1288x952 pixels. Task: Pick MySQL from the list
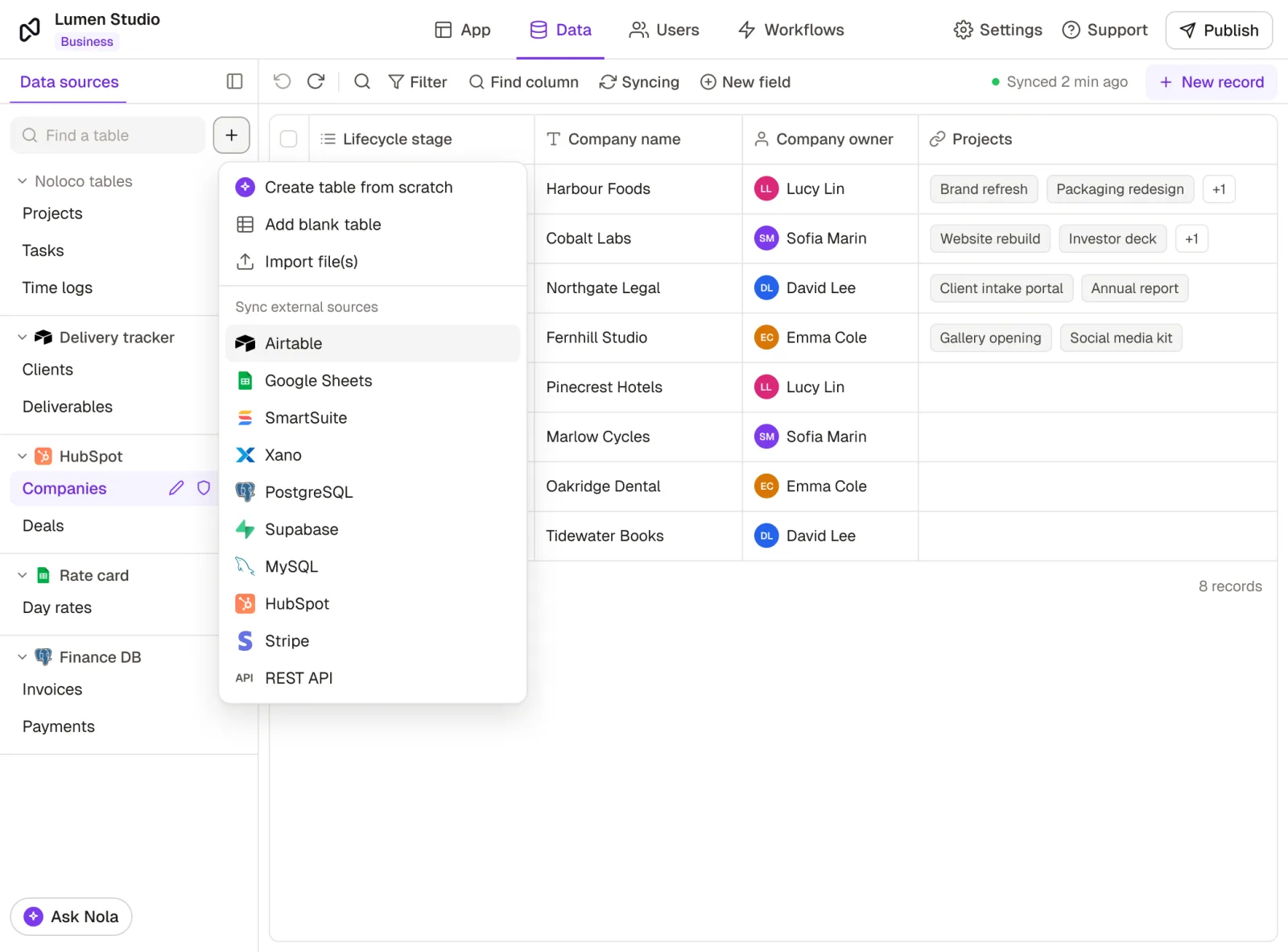click(x=373, y=566)
